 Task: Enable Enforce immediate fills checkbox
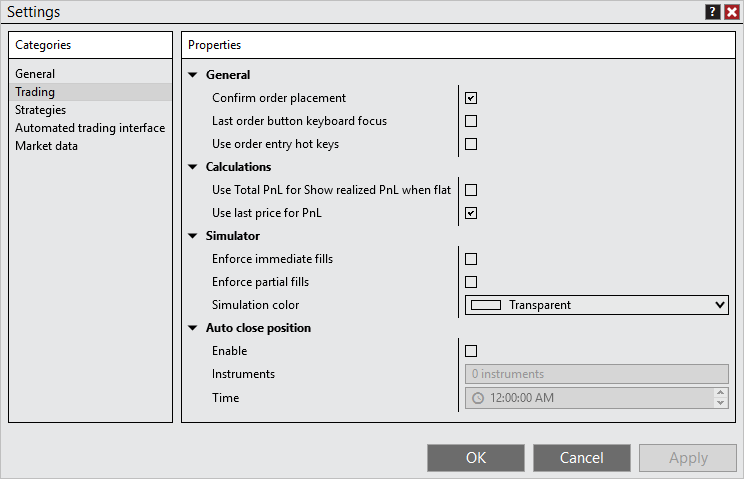pos(471,259)
